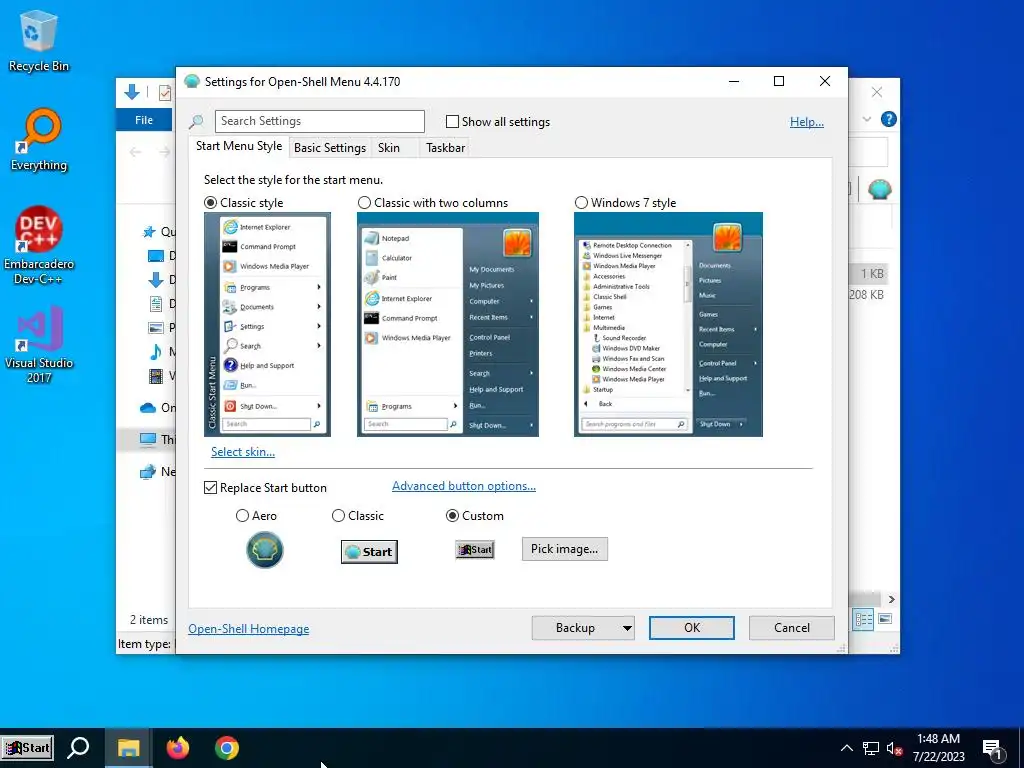Select the Windows 7 style option
This screenshot has height=768, width=1024.
coord(581,202)
